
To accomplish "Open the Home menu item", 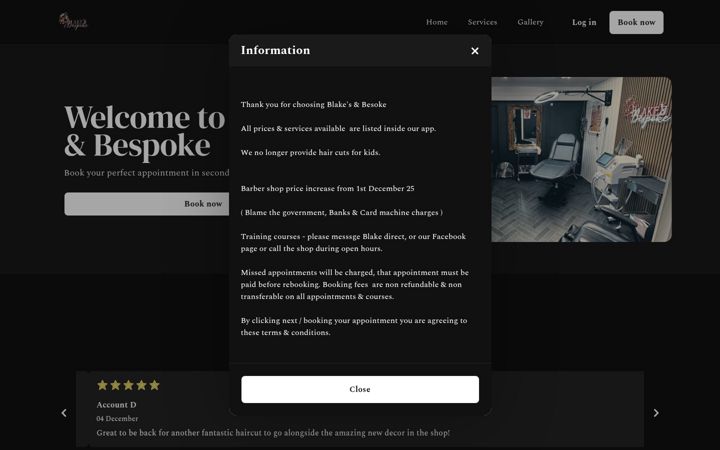I will (x=437, y=22).
